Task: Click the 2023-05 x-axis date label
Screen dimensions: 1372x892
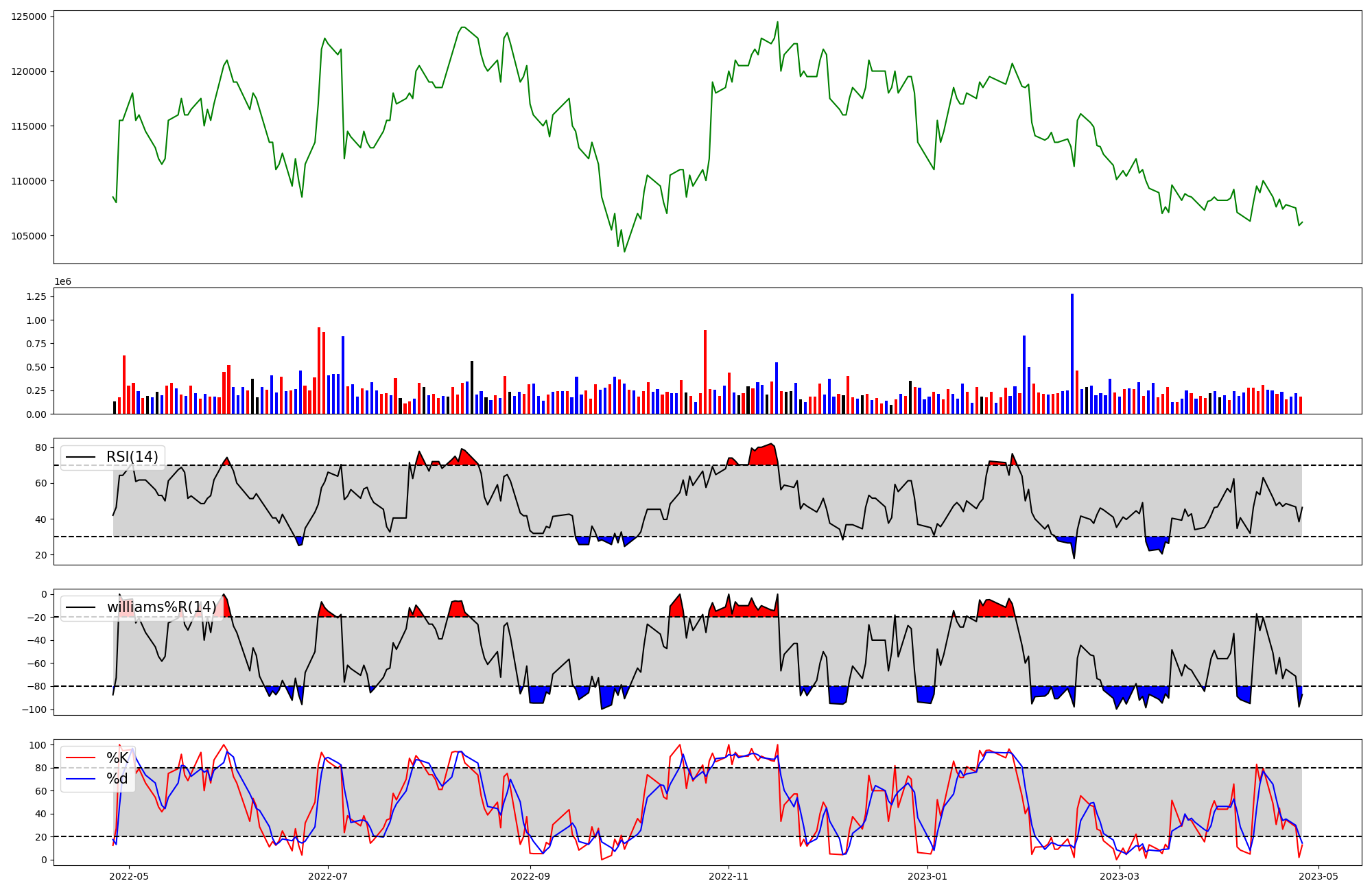Action: click(1318, 876)
